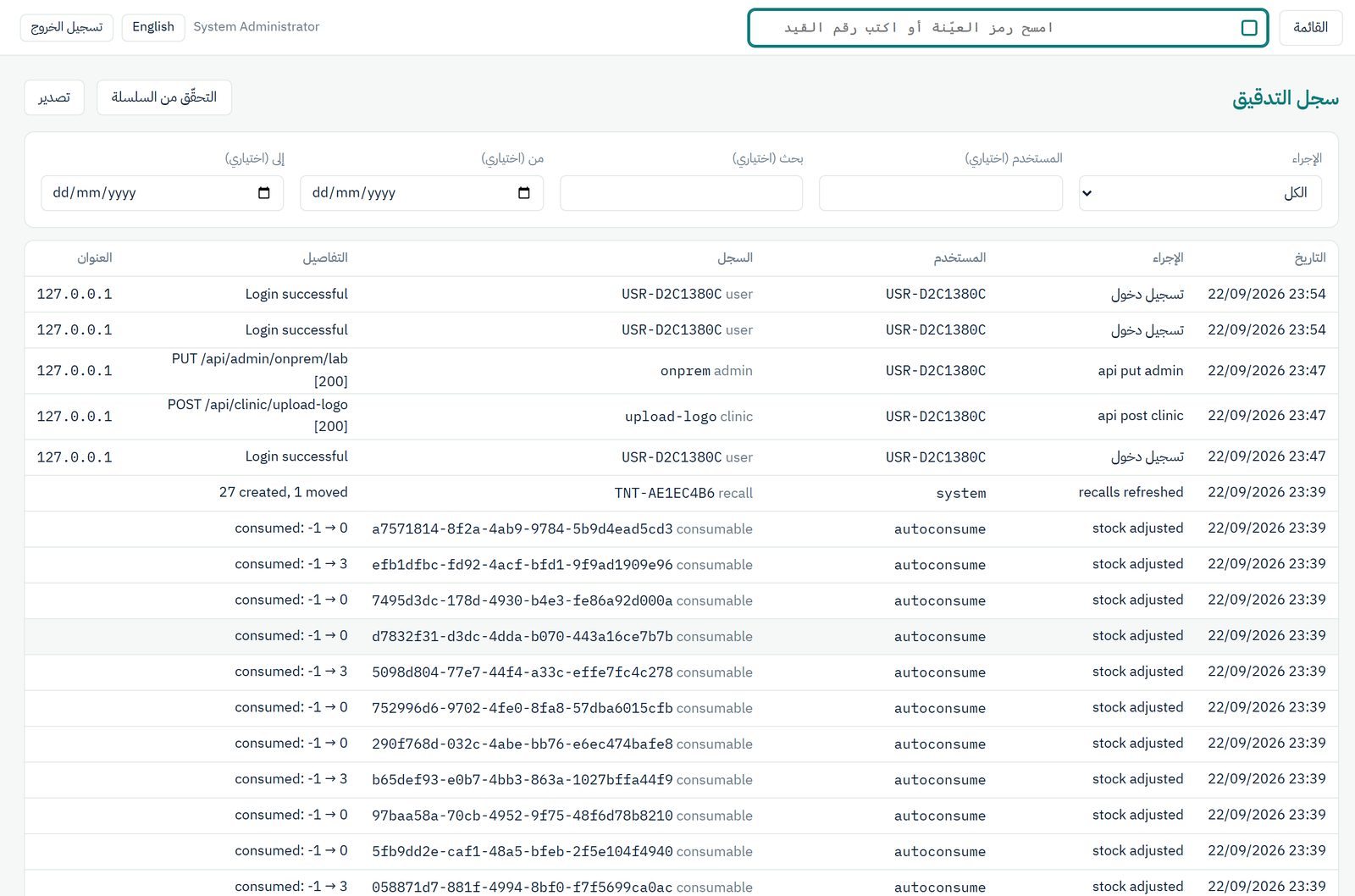Open calendar picker in the إلى date field
This screenshot has height=896, width=1355.
pyautogui.click(x=264, y=193)
